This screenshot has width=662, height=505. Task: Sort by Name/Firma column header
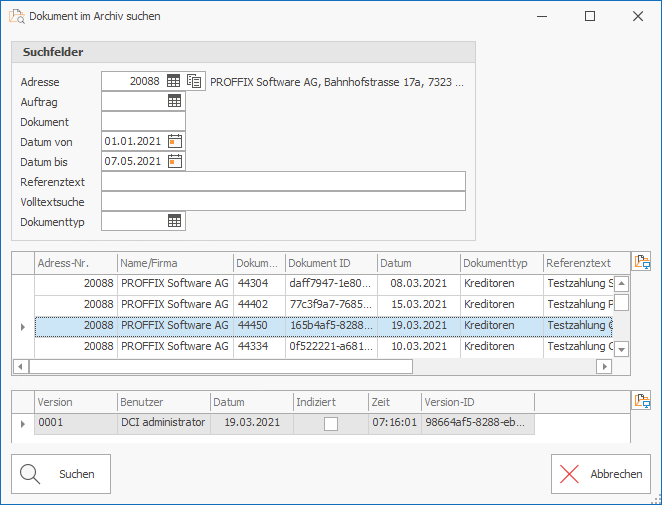[x=175, y=263]
